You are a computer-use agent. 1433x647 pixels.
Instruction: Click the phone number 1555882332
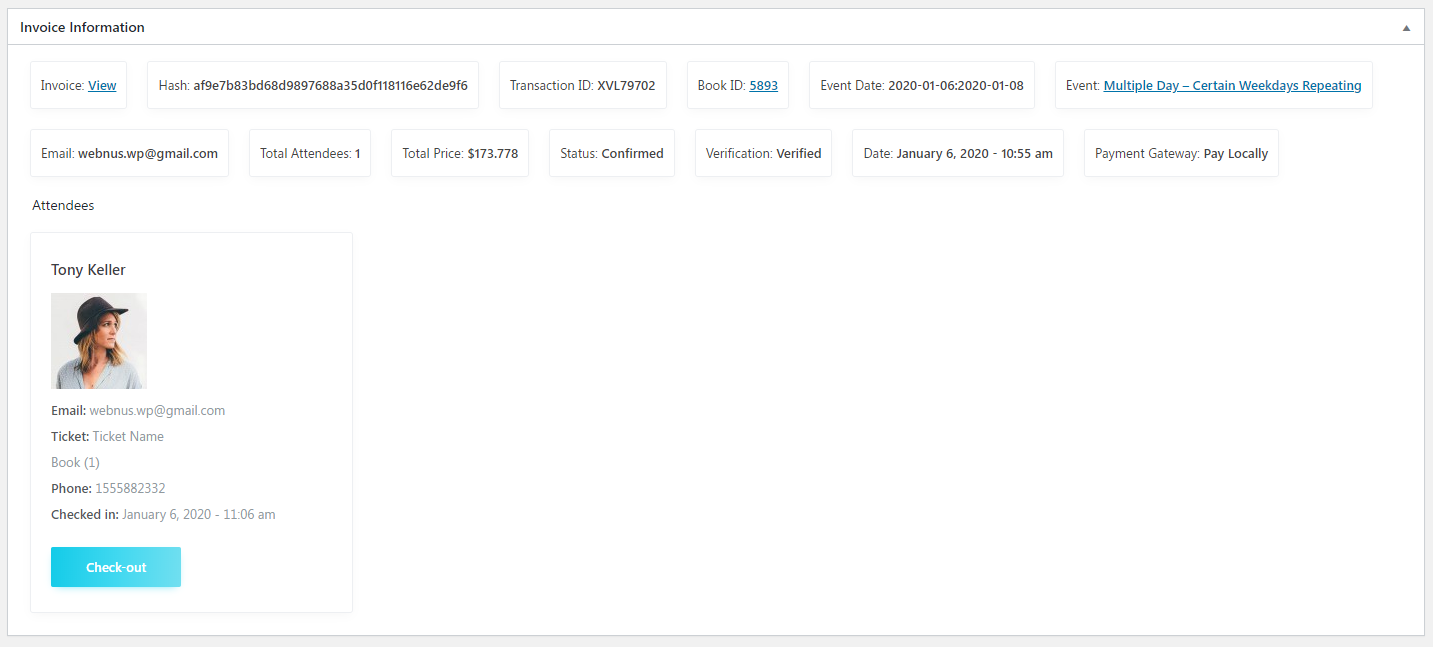tap(130, 488)
